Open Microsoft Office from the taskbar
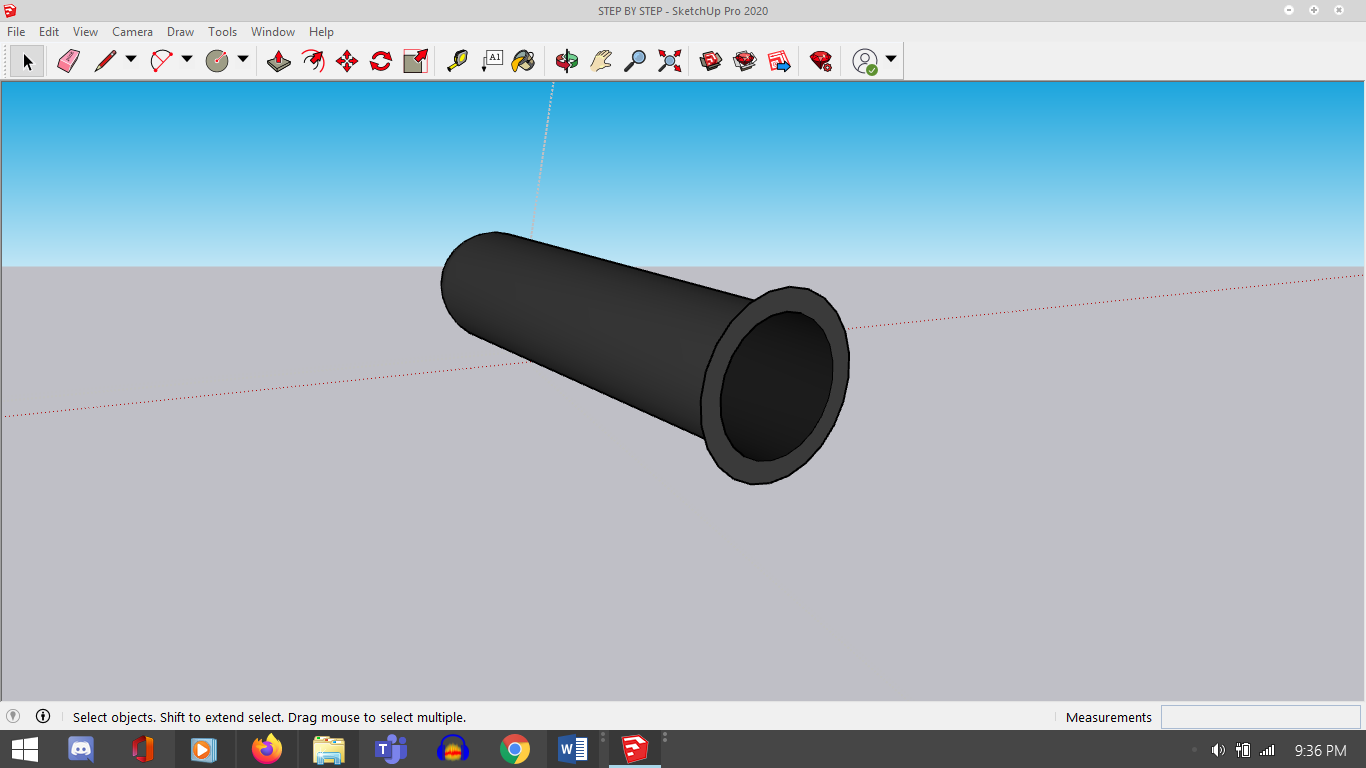 [x=143, y=749]
